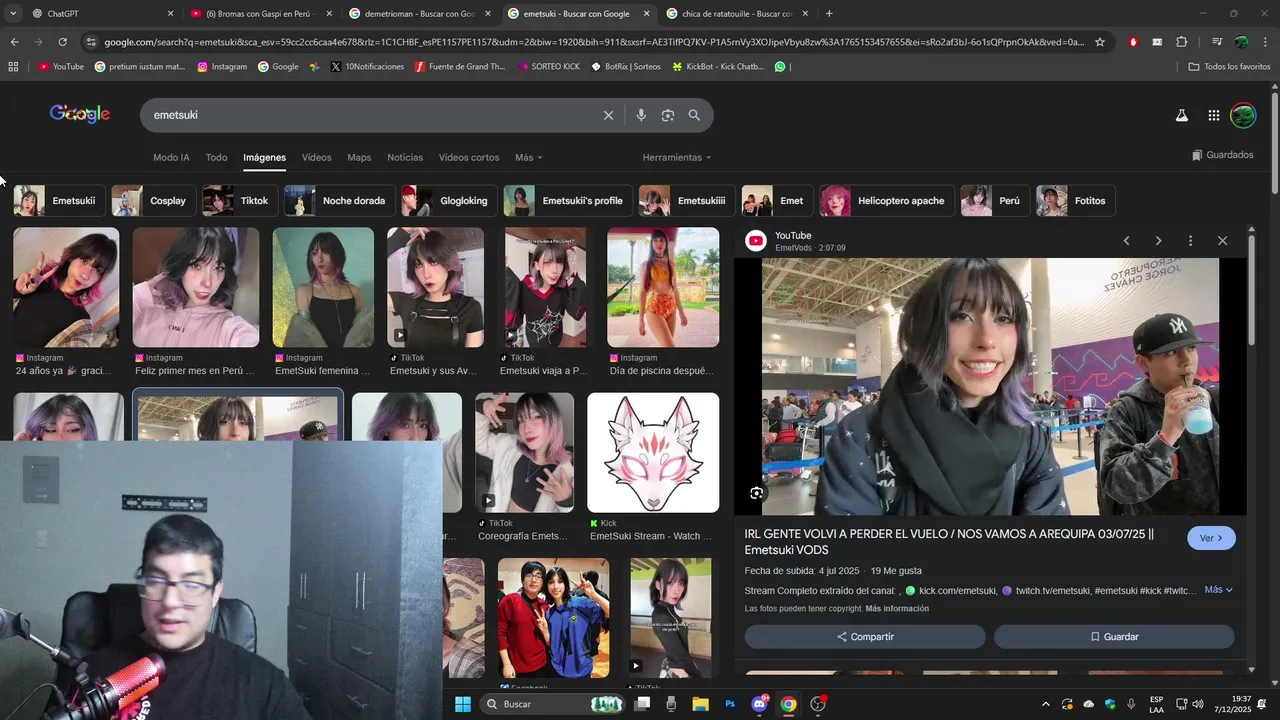
Task: Open the Google apps grid
Action: [1213, 115]
